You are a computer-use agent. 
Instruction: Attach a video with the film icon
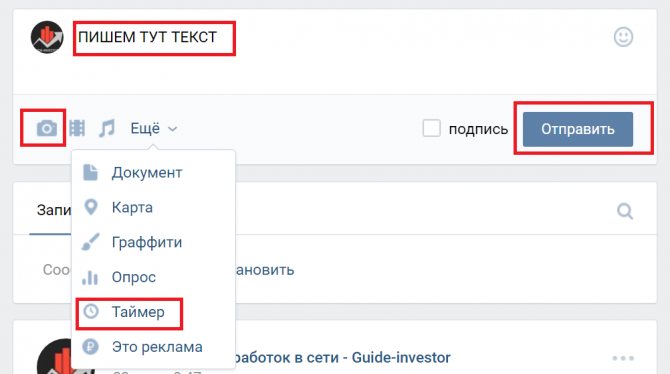(77, 128)
